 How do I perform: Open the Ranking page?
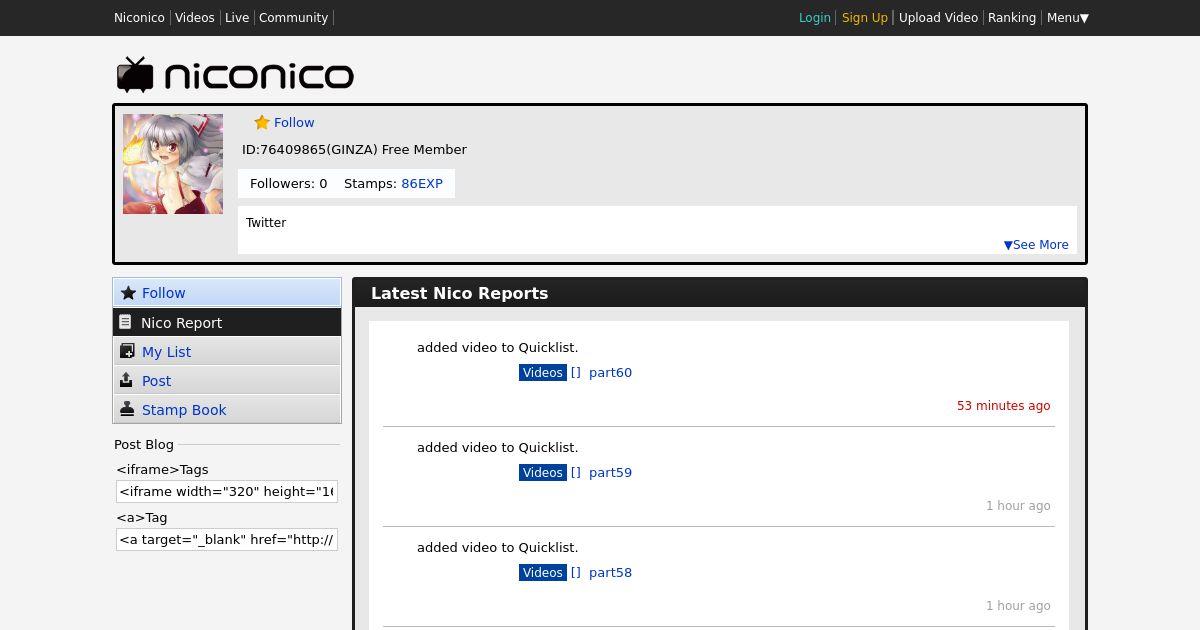[x=1012, y=18]
